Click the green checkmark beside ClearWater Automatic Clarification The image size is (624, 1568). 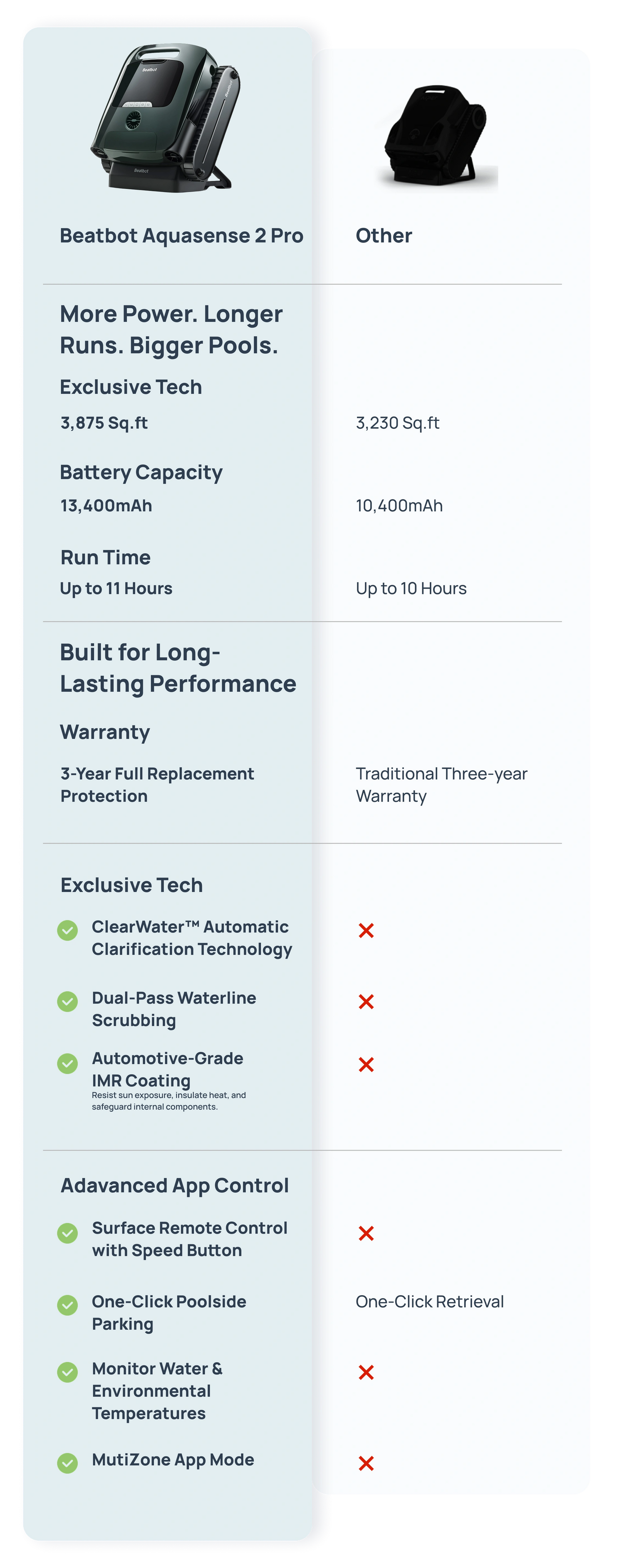(67, 930)
